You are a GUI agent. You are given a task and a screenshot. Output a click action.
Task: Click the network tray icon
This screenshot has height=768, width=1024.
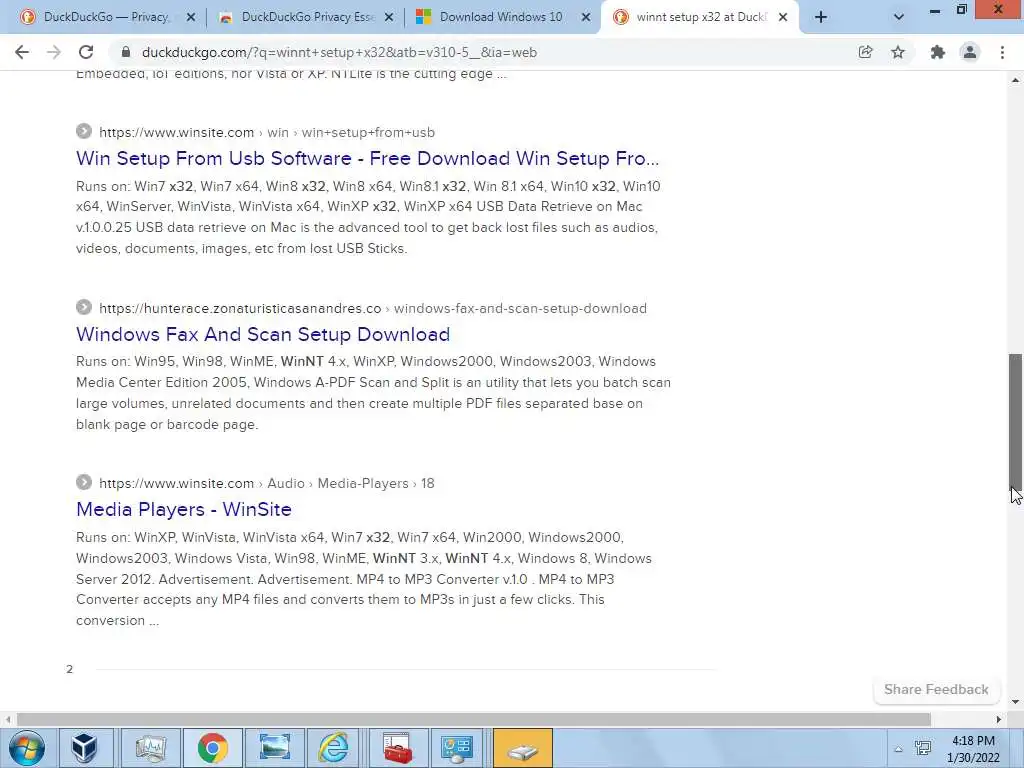click(923, 748)
